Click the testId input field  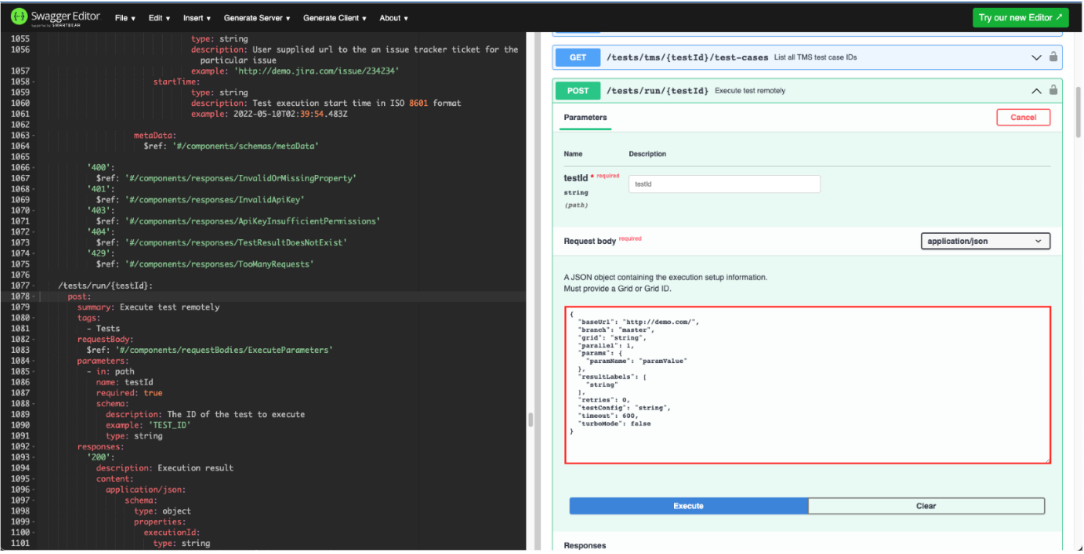(x=724, y=184)
